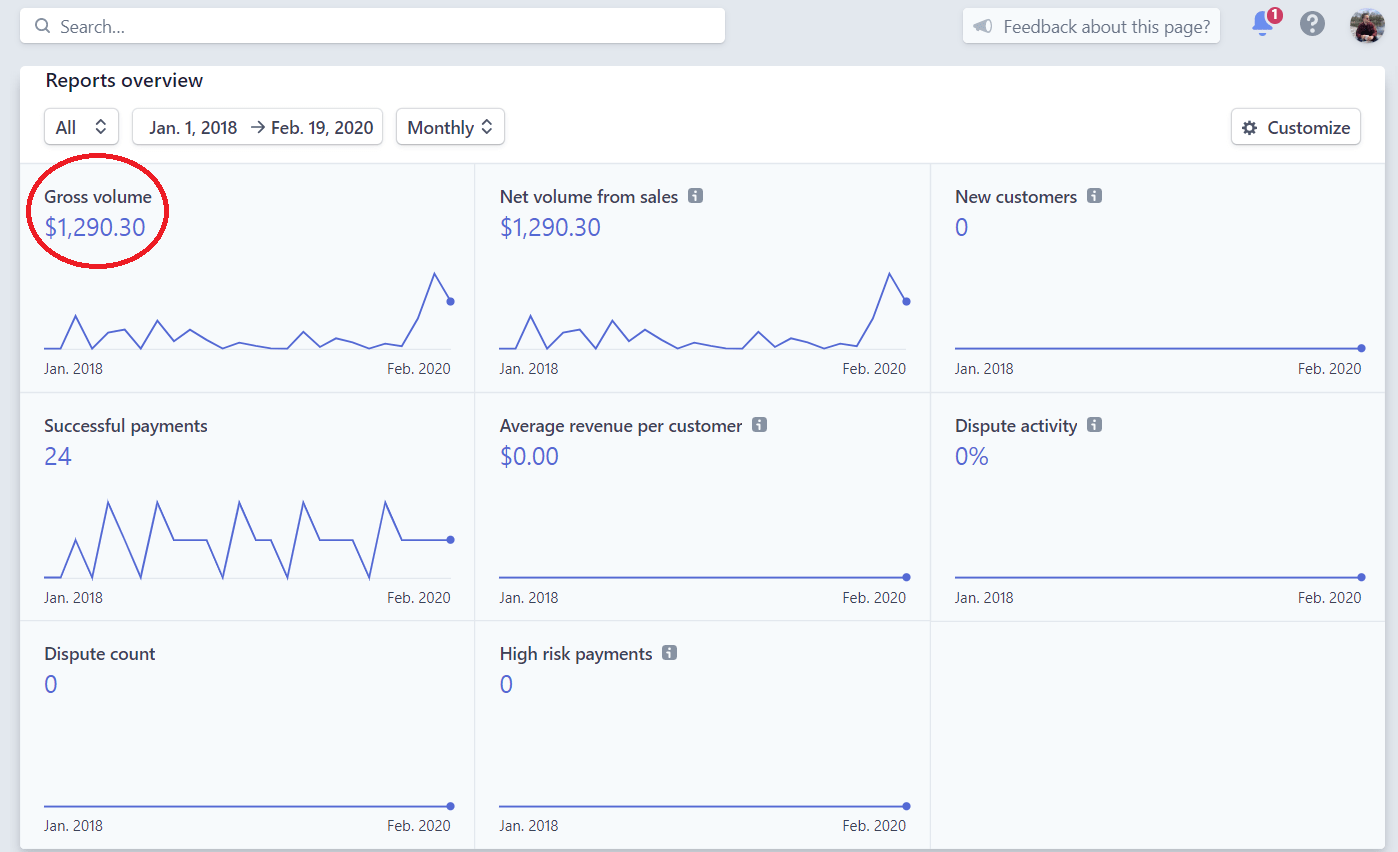Viewport: 1398px width, 852px height.
Task: Click info icon beside Average revenue per customer
Action: coord(759,425)
